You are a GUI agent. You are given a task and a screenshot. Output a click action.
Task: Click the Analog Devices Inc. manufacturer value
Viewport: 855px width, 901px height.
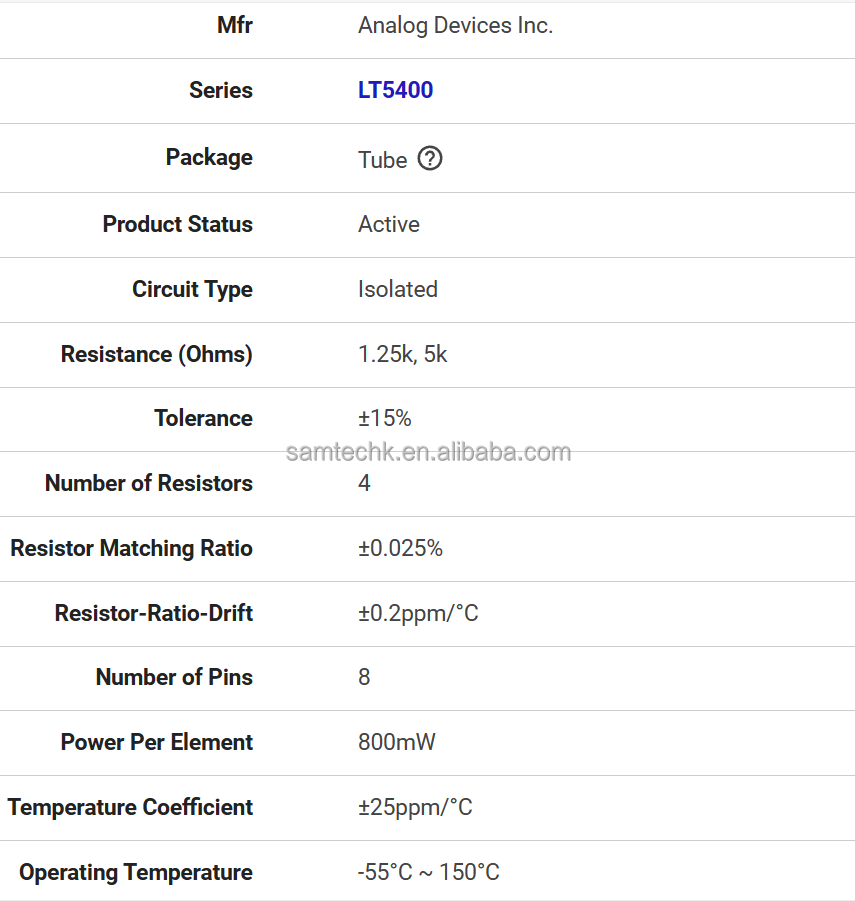click(455, 26)
